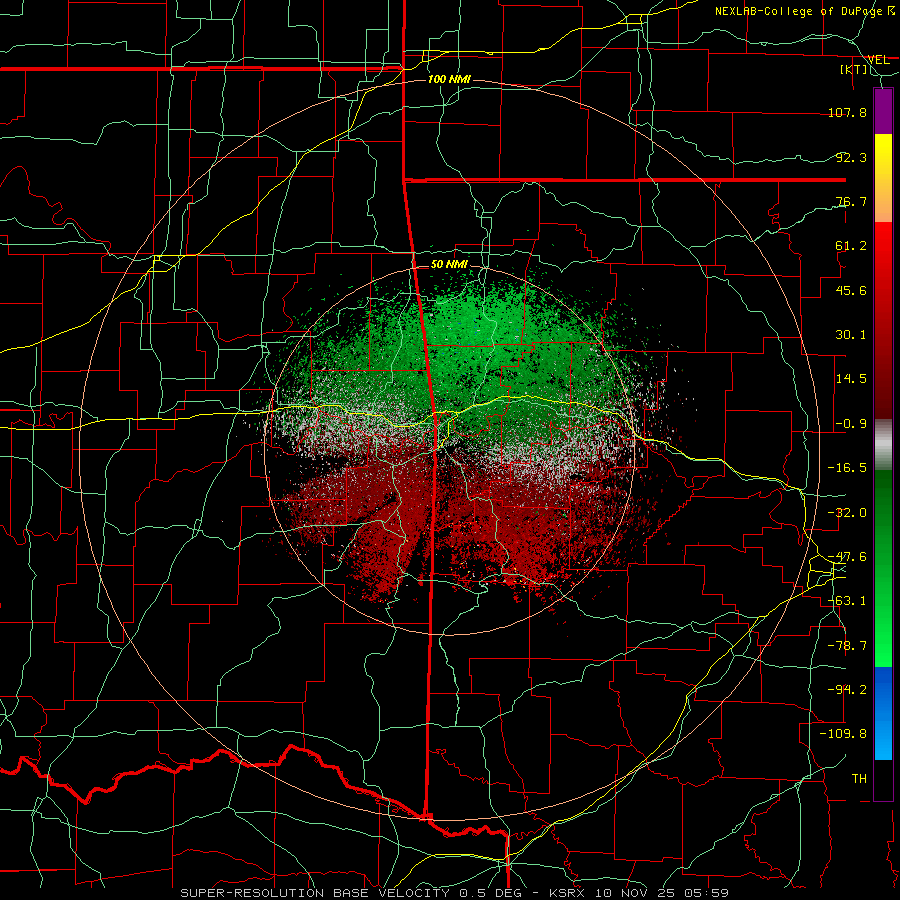Click the -109.8 velocity scale value
This screenshot has height=900, width=900.
(843, 733)
